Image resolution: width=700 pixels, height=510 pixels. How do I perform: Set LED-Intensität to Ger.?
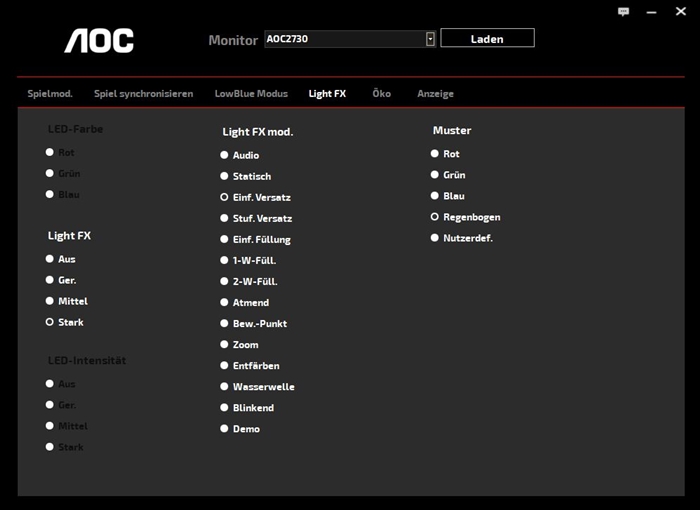(x=61, y=405)
